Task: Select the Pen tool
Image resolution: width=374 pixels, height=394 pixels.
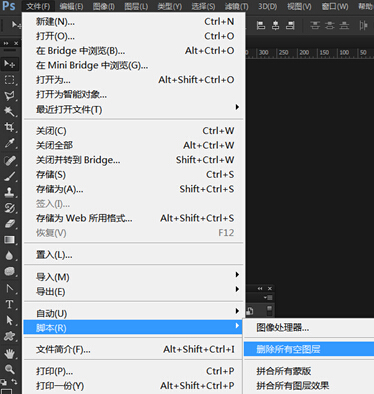Action: (9, 288)
